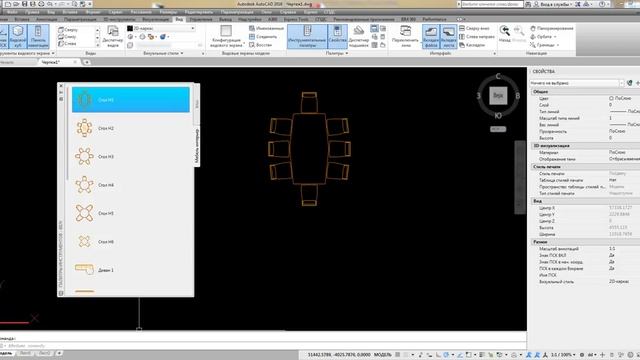Toggle Инструментальные палитры panel
The width and height of the screenshot is (640, 360).
[x=307, y=37]
